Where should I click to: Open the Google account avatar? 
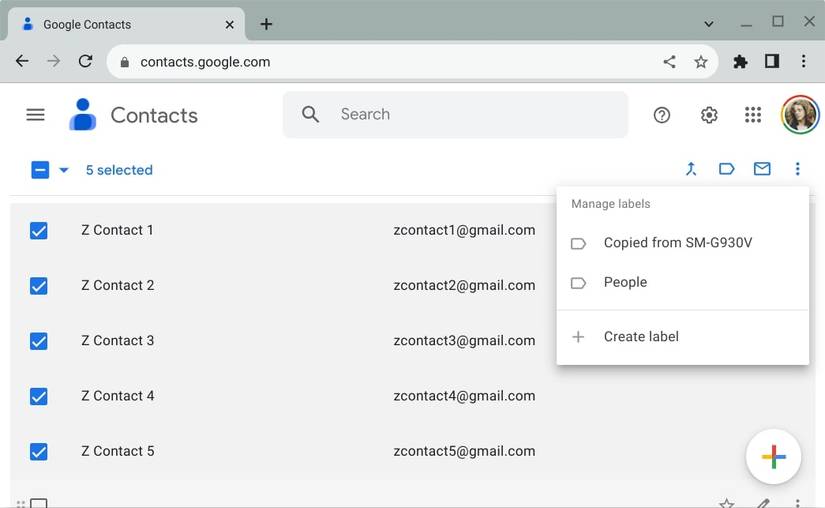[799, 115]
